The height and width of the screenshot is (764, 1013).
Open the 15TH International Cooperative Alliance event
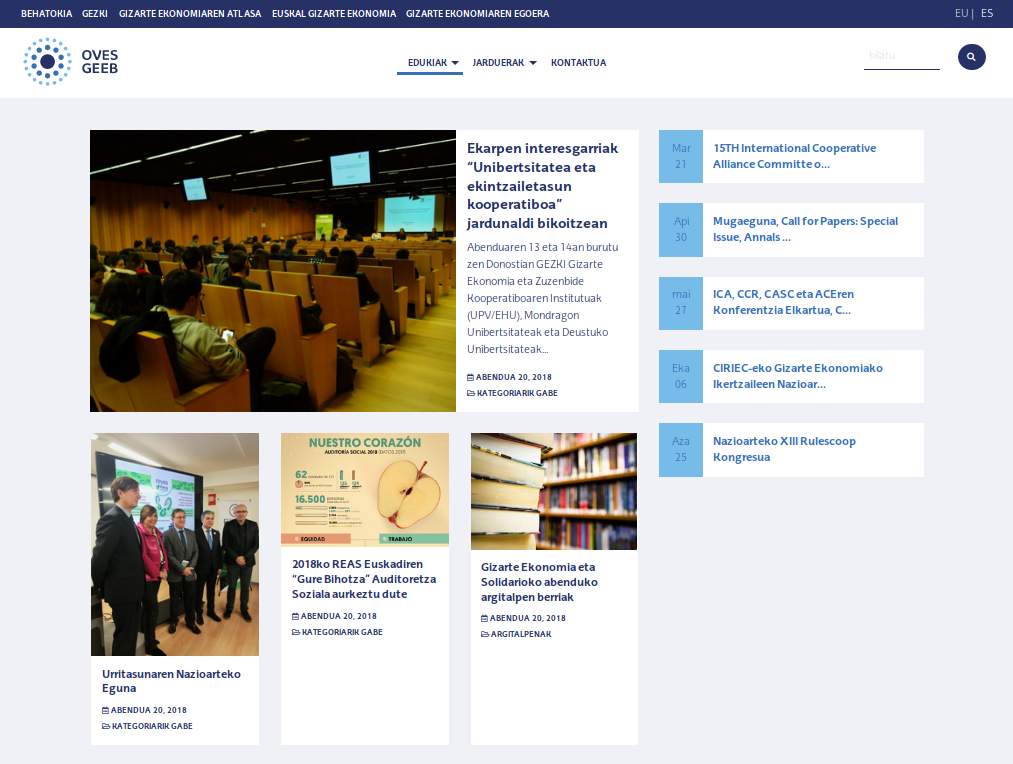(794, 156)
